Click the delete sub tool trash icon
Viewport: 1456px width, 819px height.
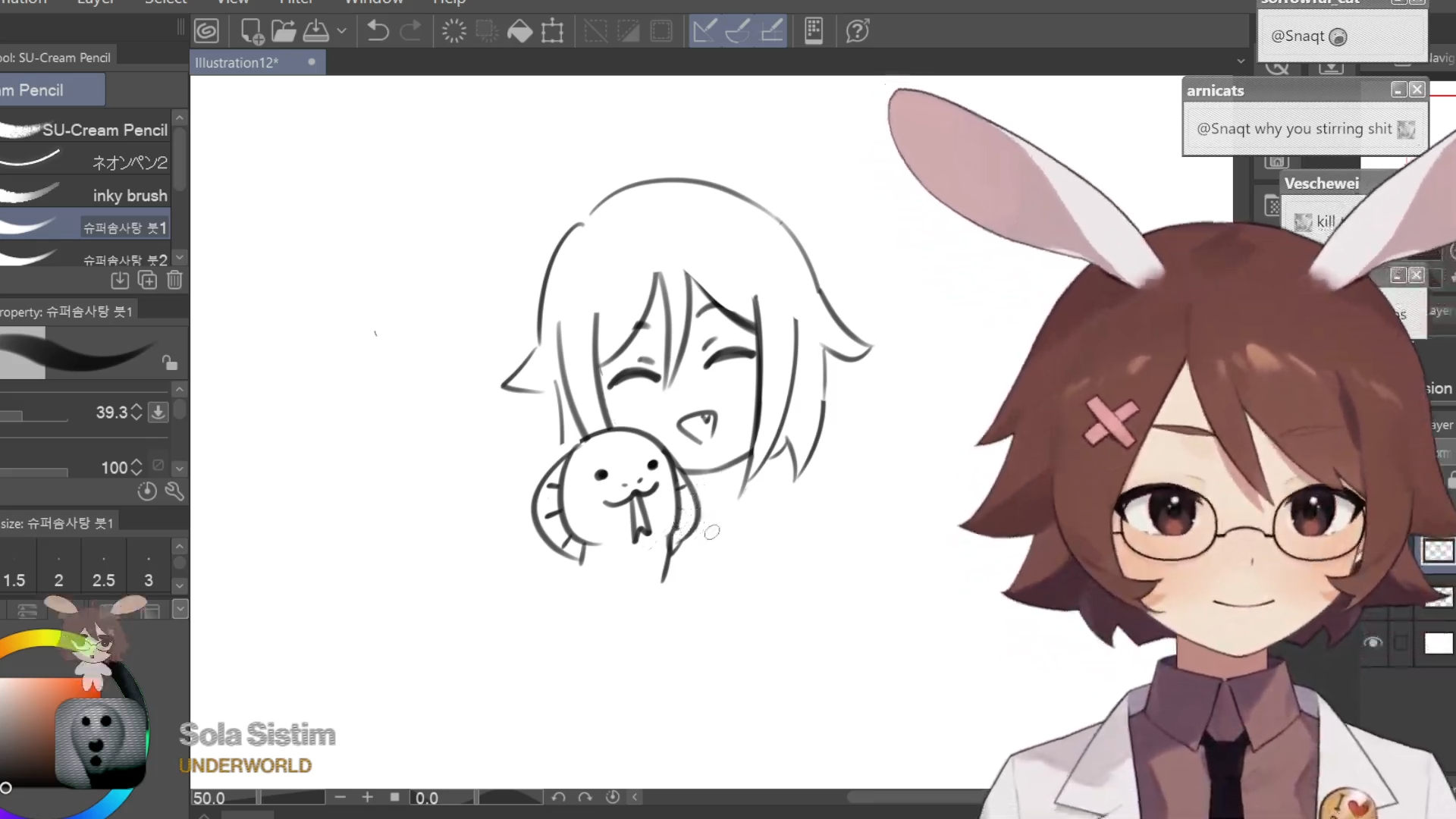tap(174, 281)
